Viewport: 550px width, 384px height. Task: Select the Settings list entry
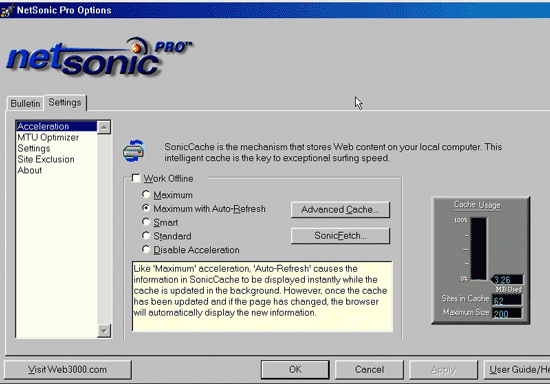pos(56,148)
